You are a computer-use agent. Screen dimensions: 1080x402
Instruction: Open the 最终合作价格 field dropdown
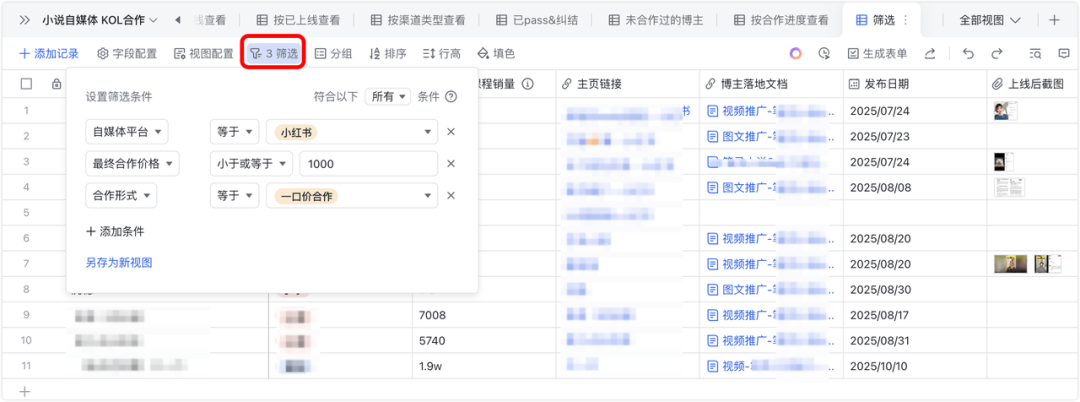tap(132, 164)
